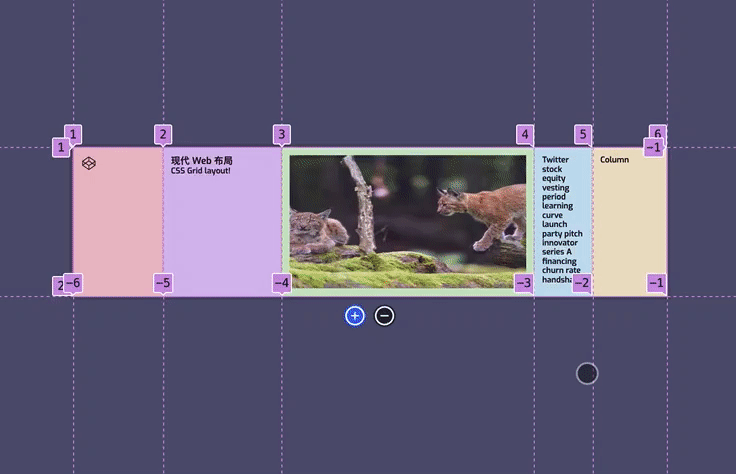The height and width of the screenshot is (474, 736).
Task: Click the '现代 Web 布局' heading
Action: pyautogui.click(x=202, y=161)
